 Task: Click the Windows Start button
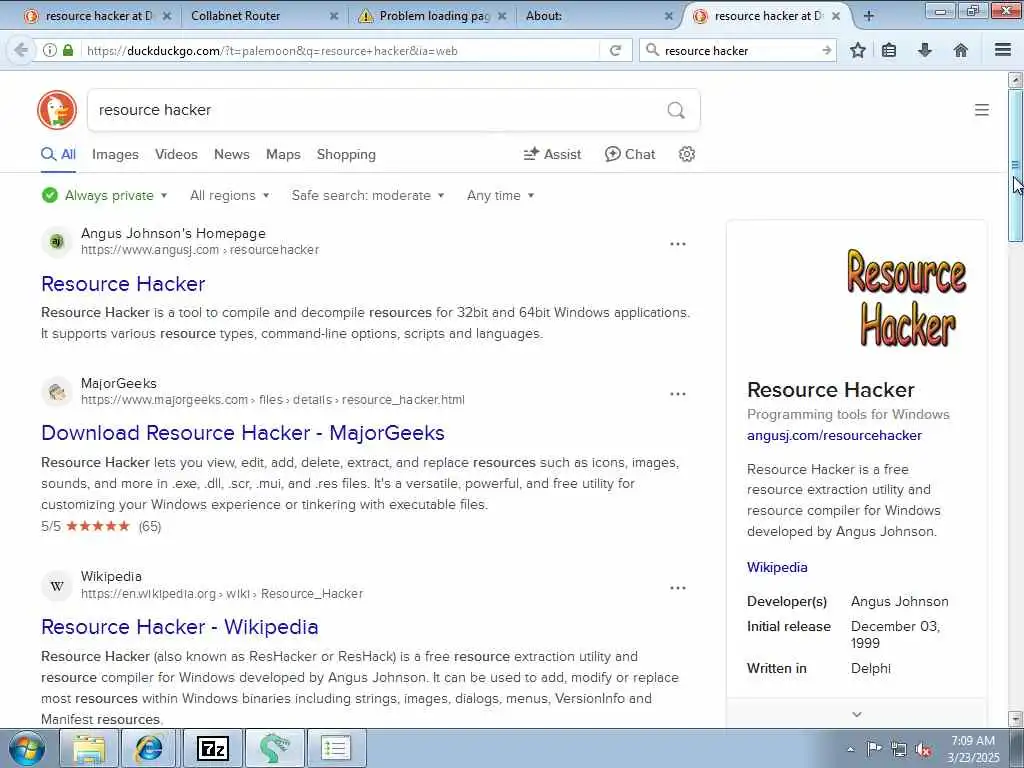pos(27,748)
